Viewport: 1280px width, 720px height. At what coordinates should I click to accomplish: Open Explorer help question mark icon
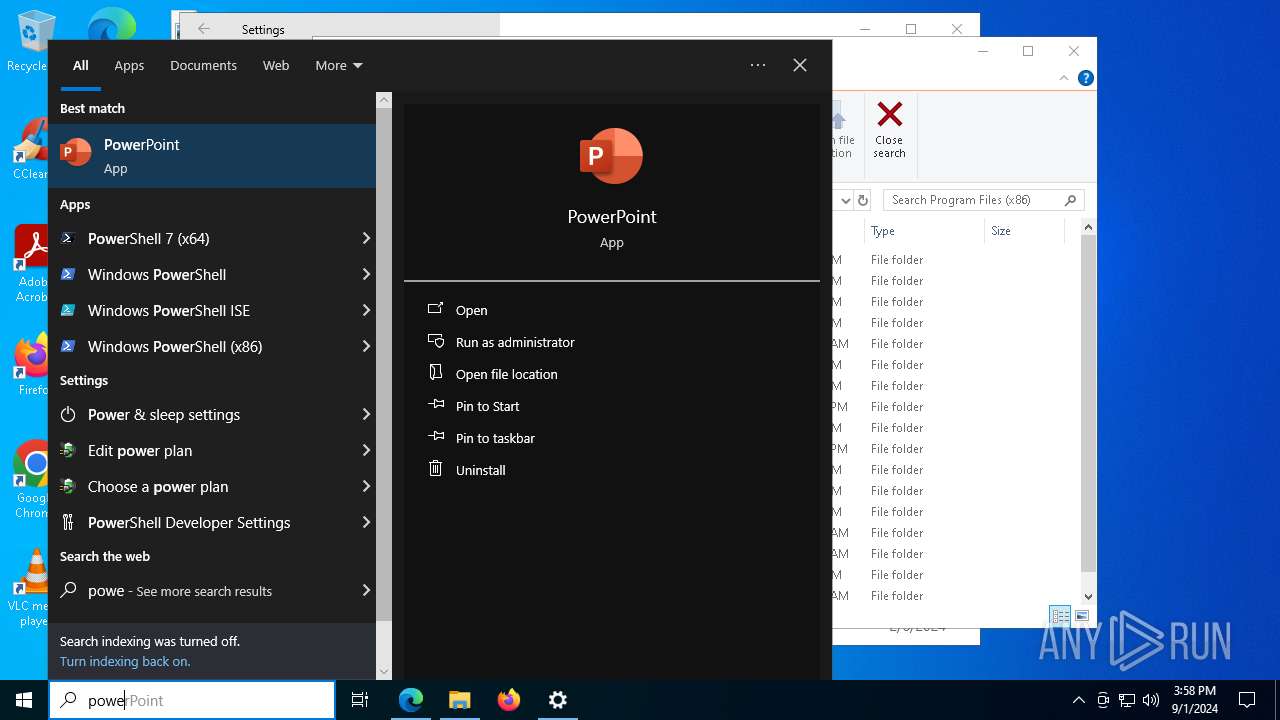pyautogui.click(x=1085, y=78)
